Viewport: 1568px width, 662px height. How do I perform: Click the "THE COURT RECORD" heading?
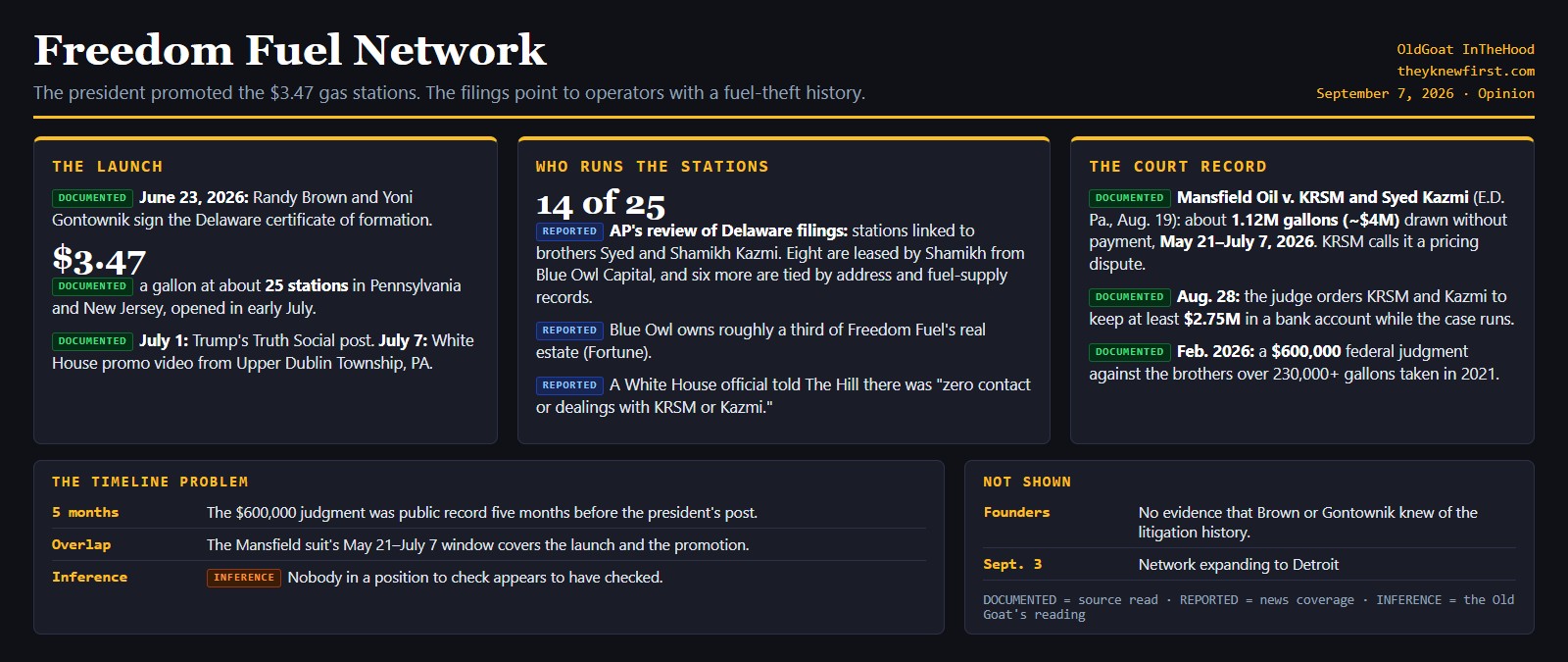(1178, 167)
